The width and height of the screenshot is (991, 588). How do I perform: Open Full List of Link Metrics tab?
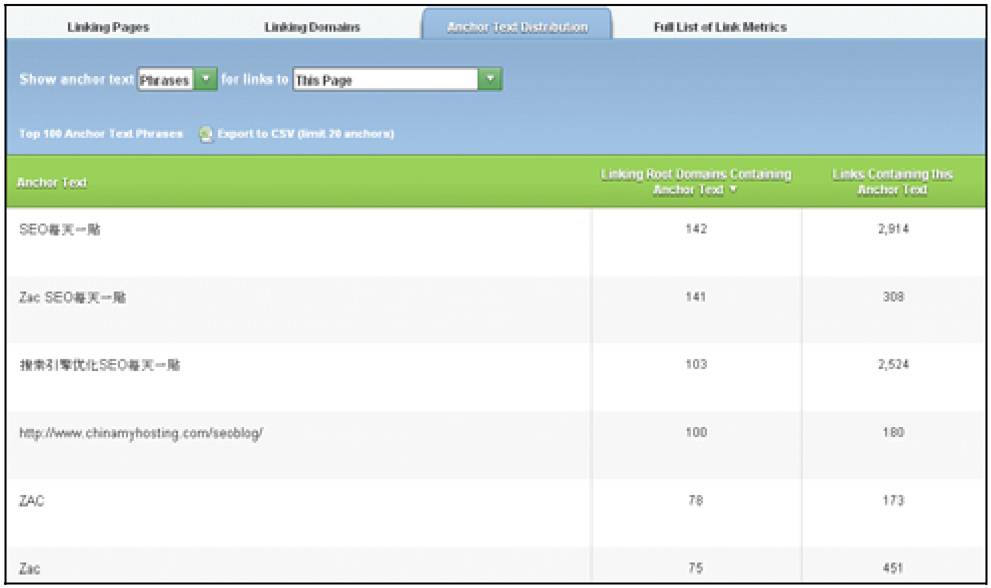(720, 27)
